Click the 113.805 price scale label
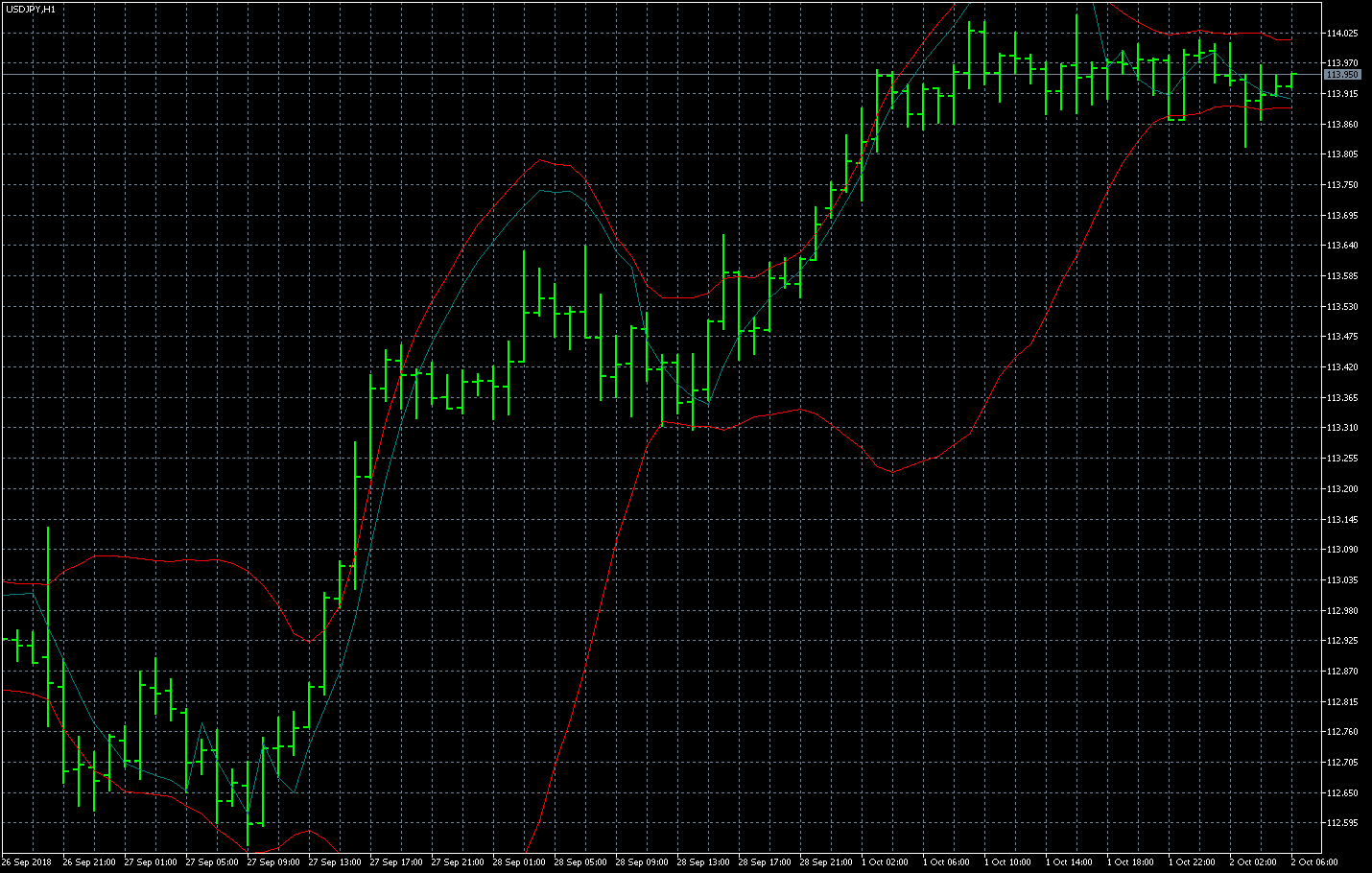This screenshot has height=873, width=1372. (1342, 154)
